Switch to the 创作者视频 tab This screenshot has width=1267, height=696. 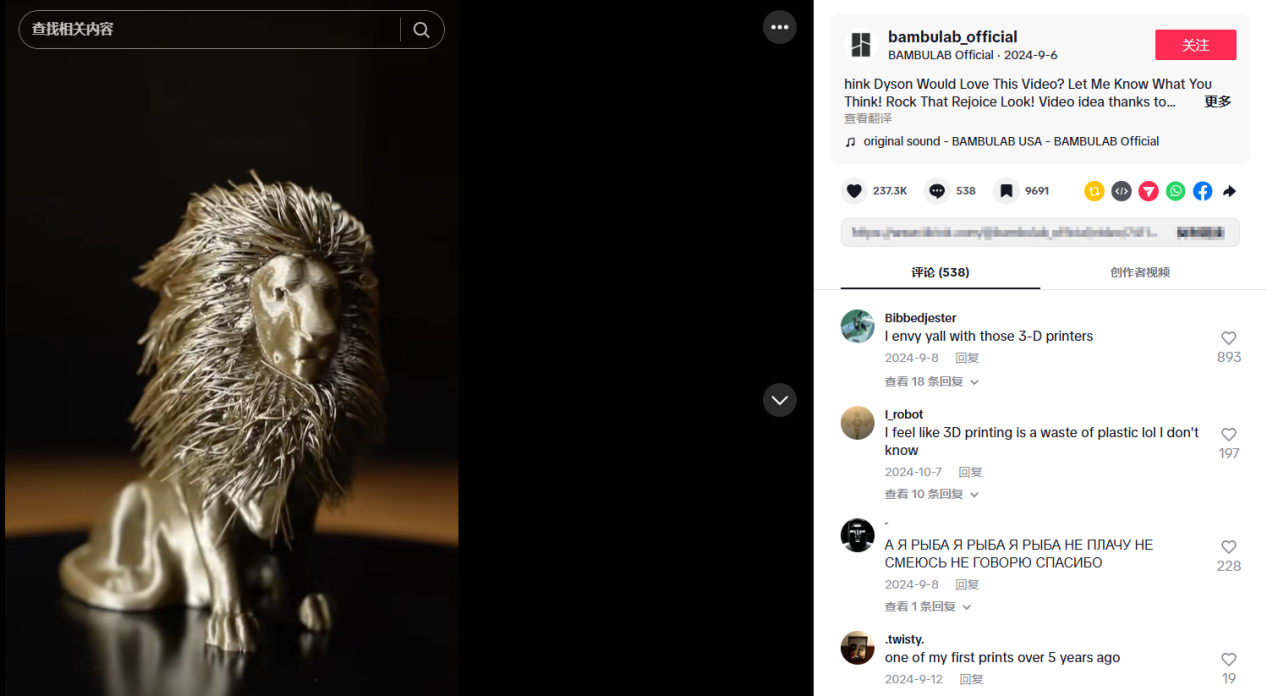click(1139, 272)
